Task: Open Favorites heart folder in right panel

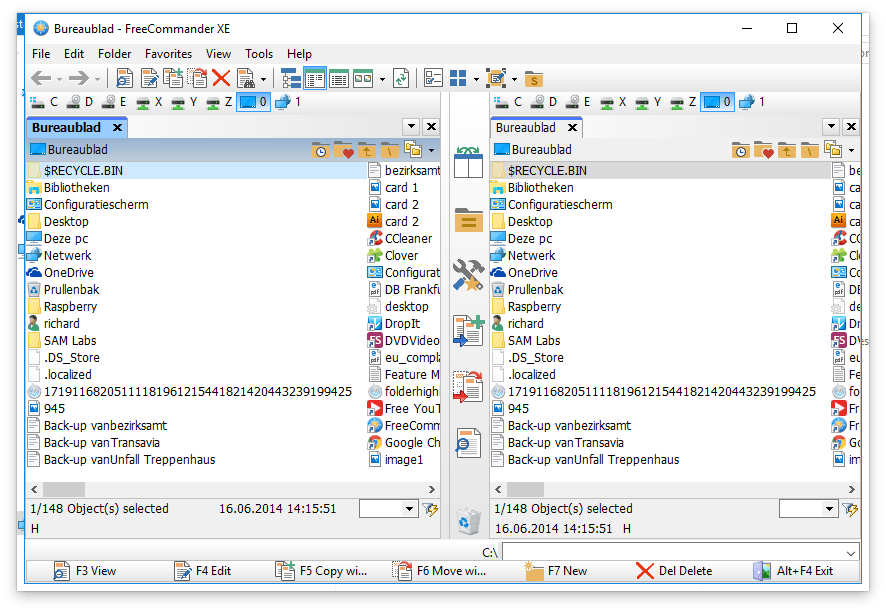Action: coord(763,150)
